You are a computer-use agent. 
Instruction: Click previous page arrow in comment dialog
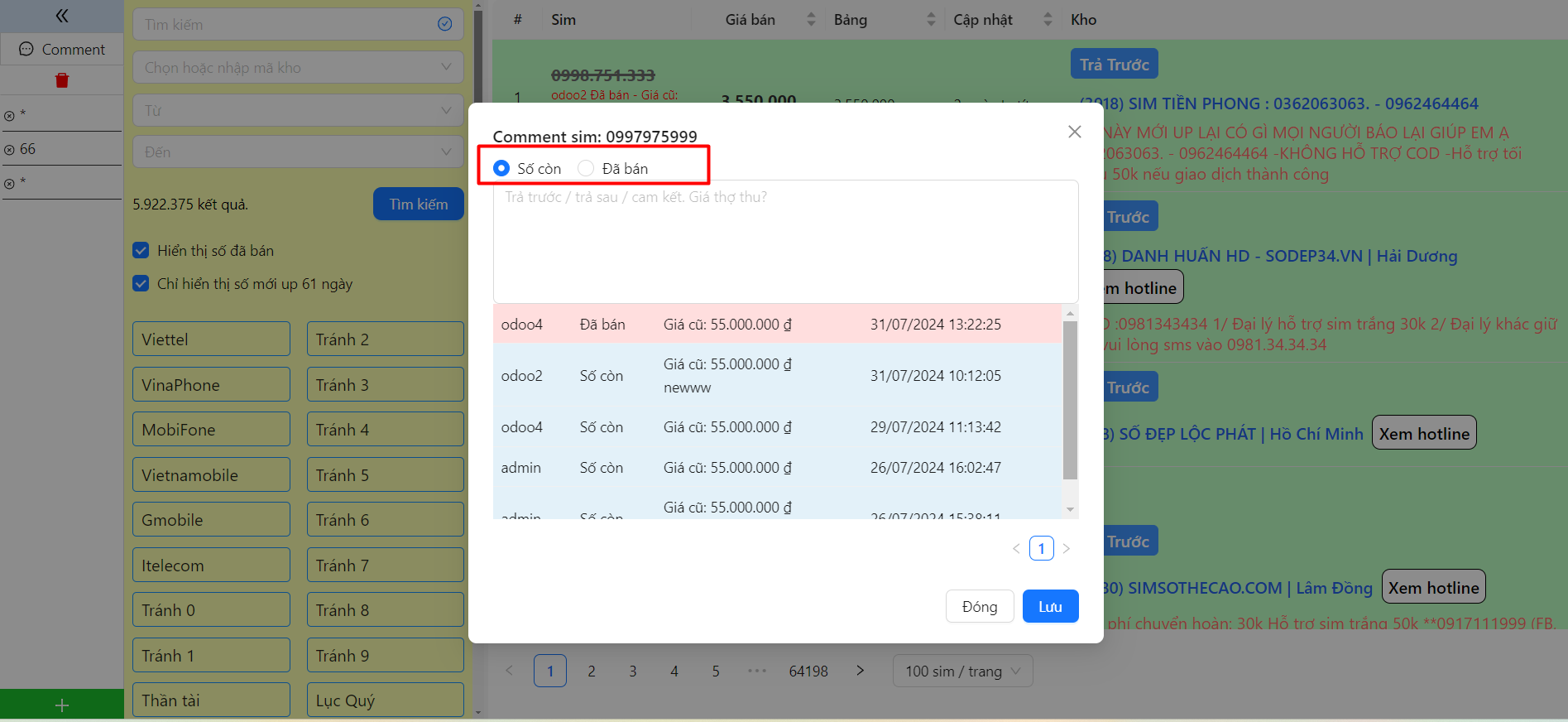[x=1016, y=548]
